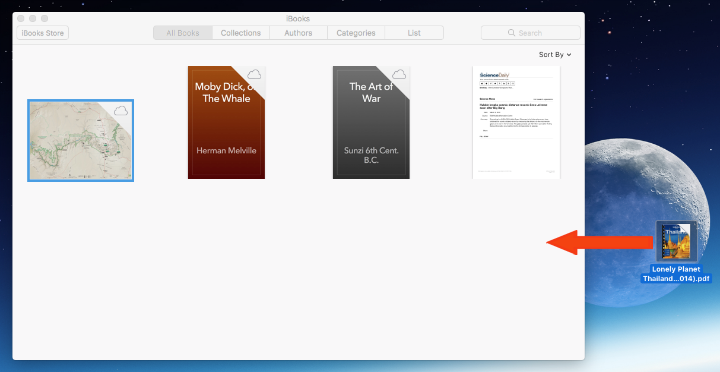
Task: Click the iCloud icon on the map book
Action: click(x=121, y=110)
